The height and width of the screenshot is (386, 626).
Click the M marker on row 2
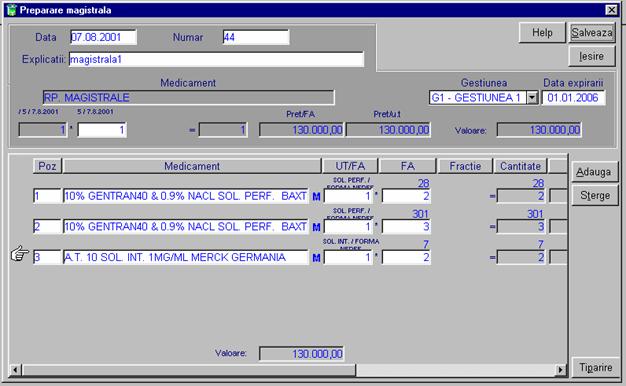pos(316,227)
